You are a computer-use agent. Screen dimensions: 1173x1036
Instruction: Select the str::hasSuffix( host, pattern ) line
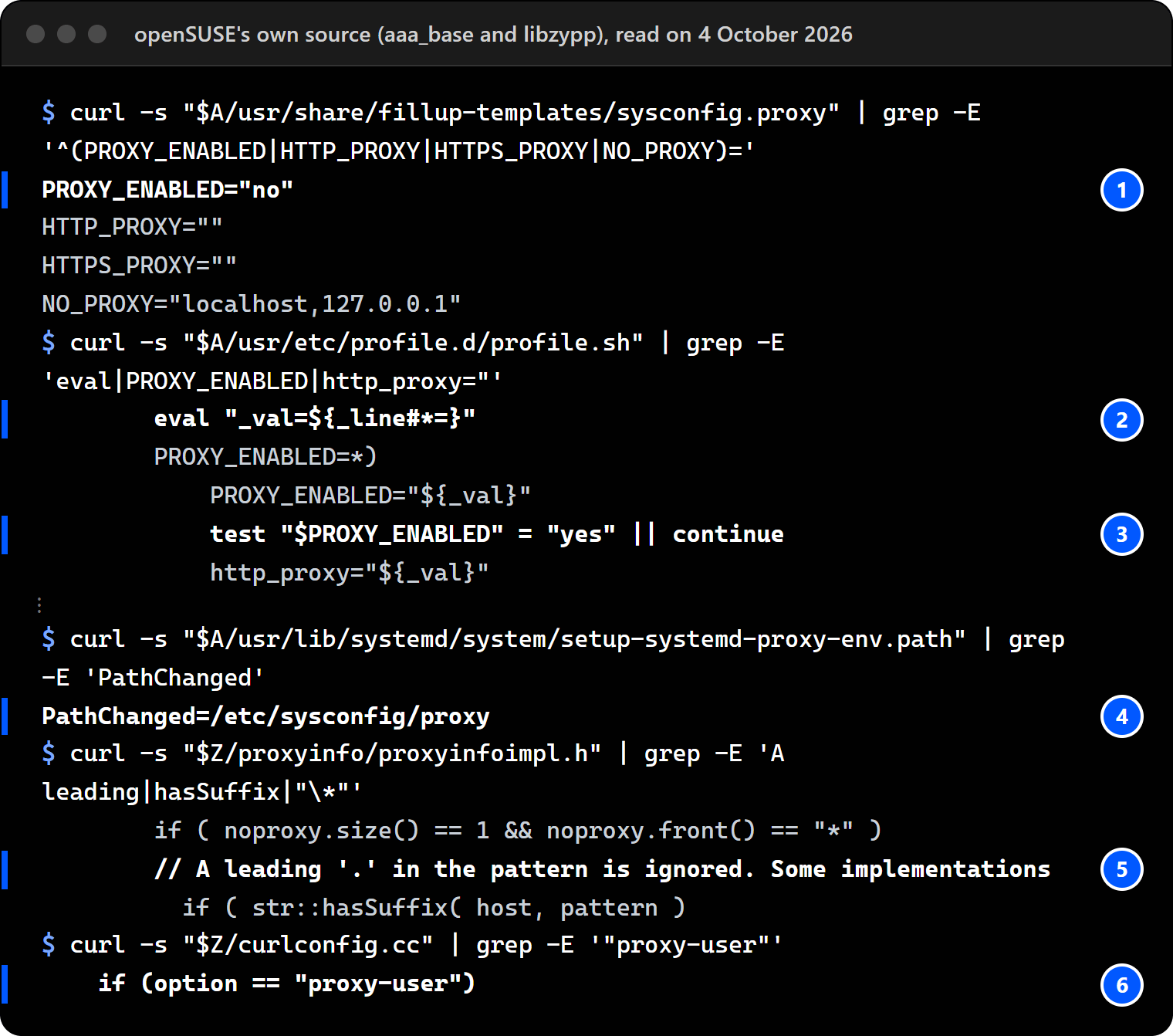pyautogui.click(x=434, y=908)
